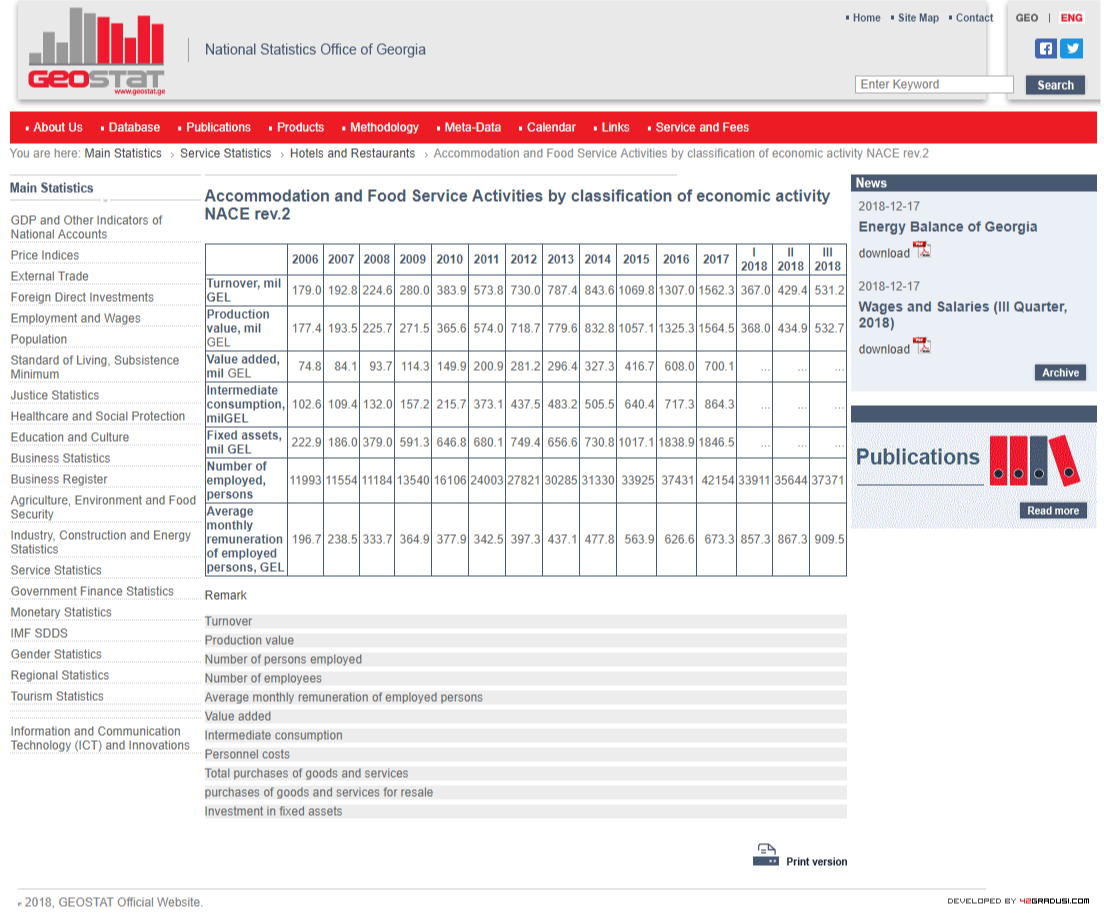The width and height of the screenshot is (1104, 914).
Task: Open the Methodology menu item
Action: pyautogui.click(x=384, y=127)
